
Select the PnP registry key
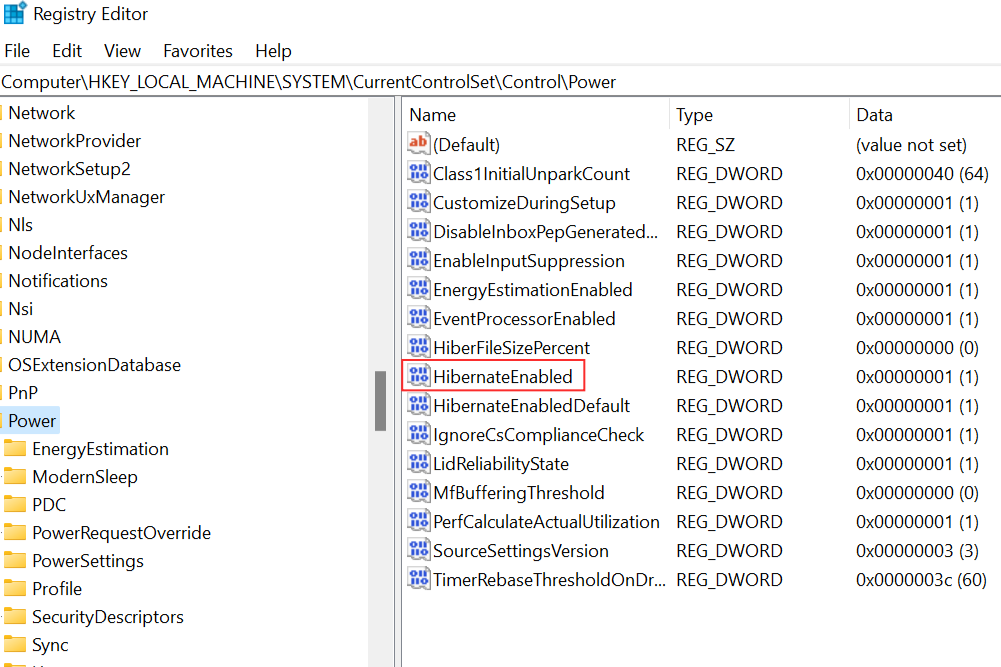[x=23, y=393]
